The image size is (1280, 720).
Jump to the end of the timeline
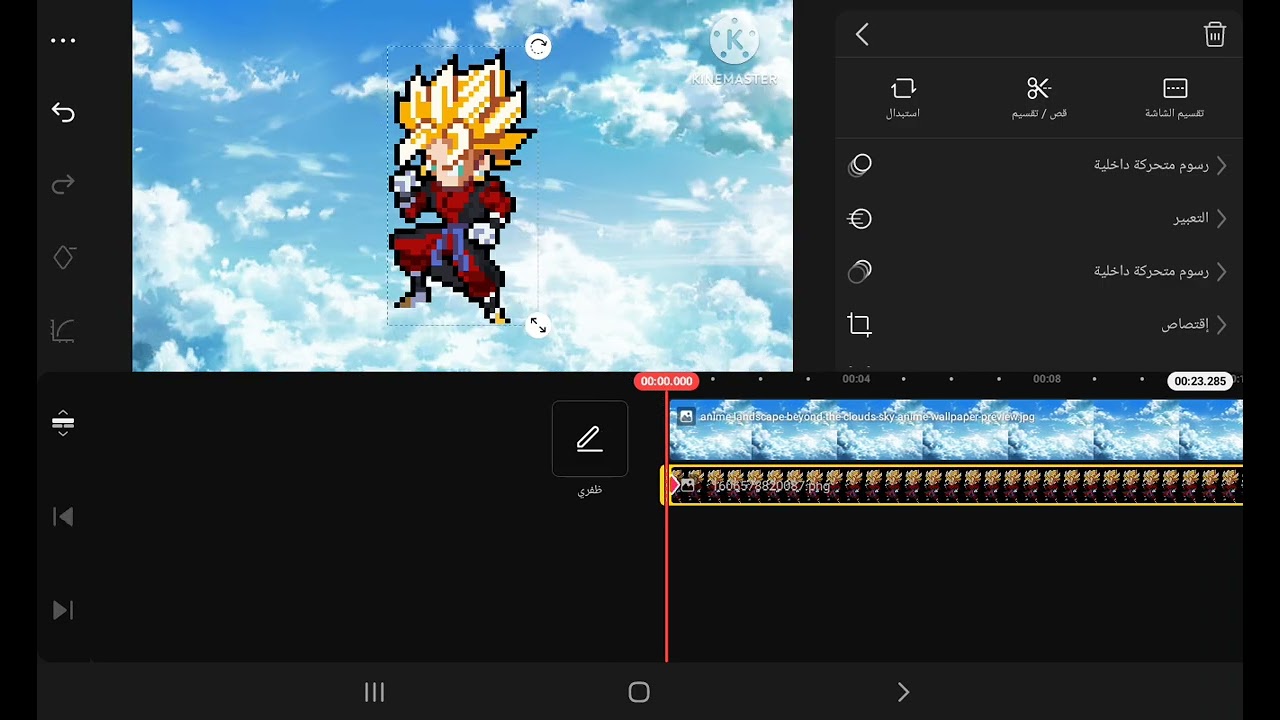[63, 610]
